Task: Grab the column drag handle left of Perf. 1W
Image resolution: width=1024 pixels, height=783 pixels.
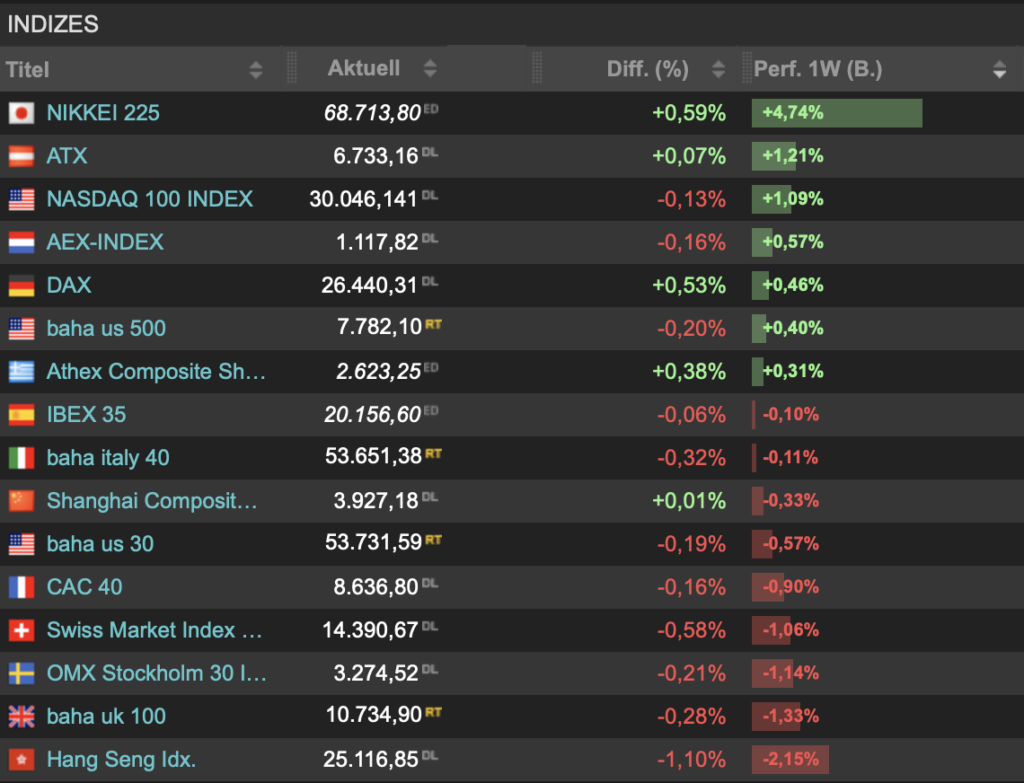Action: coord(746,68)
